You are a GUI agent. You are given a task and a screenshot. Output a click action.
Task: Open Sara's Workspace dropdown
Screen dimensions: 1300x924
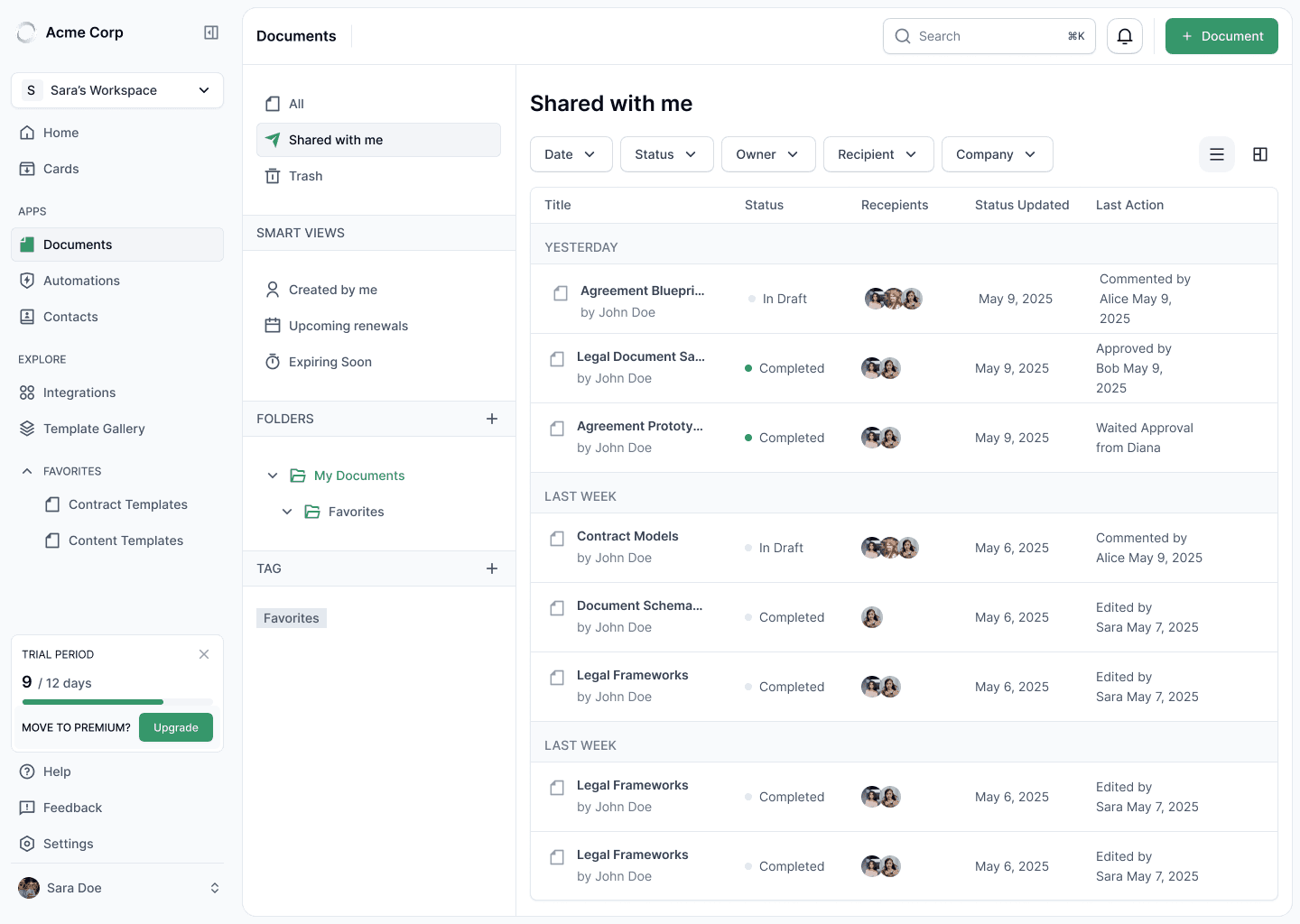(x=117, y=90)
